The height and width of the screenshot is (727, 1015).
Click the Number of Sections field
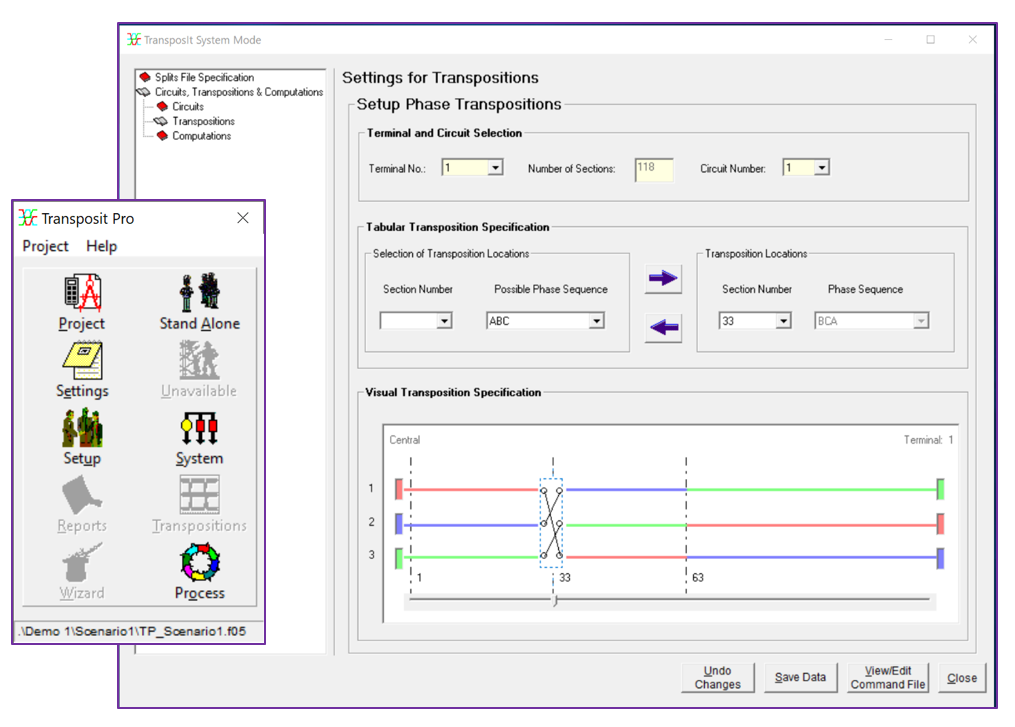coord(654,170)
